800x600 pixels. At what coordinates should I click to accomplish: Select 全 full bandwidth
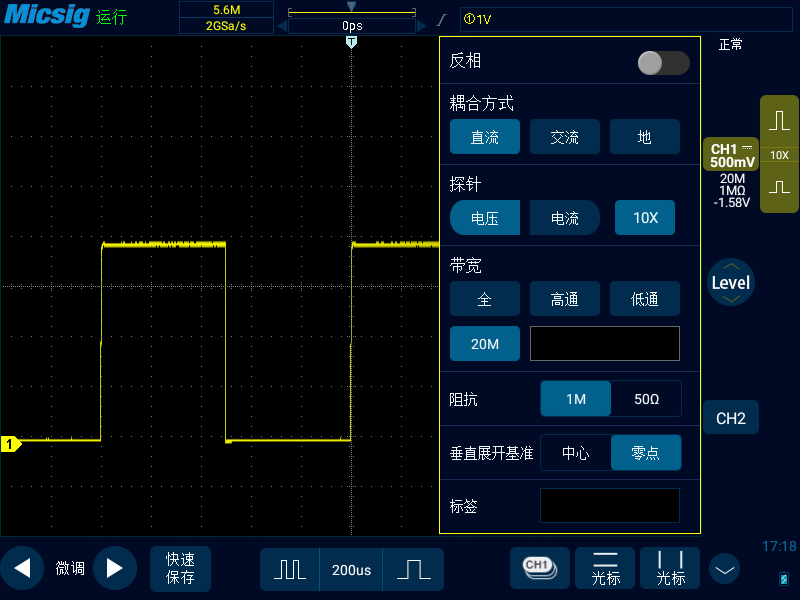tap(485, 299)
